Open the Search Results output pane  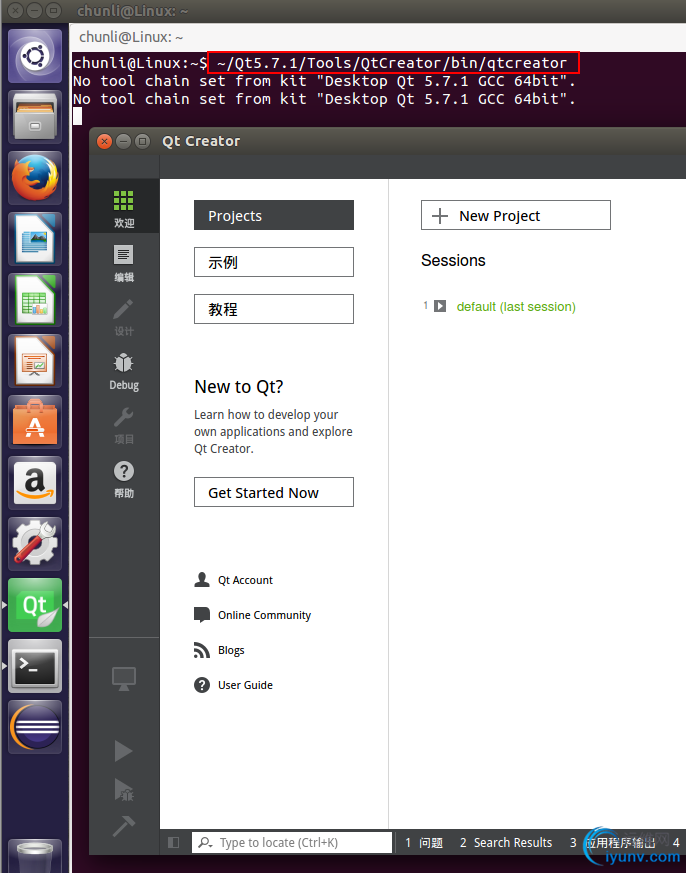point(506,842)
